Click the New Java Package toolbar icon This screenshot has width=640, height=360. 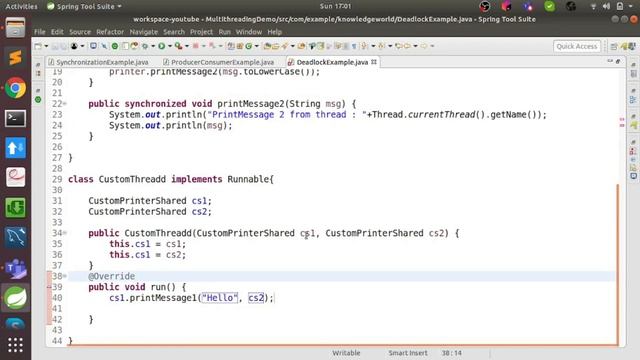(x=240, y=46)
